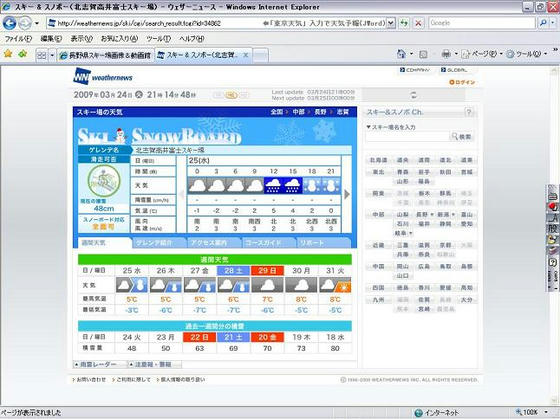The height and width of the screenshot is (419, 560).
Task: Click the Stop loading X icon
Action: click(x=418, y=23)
